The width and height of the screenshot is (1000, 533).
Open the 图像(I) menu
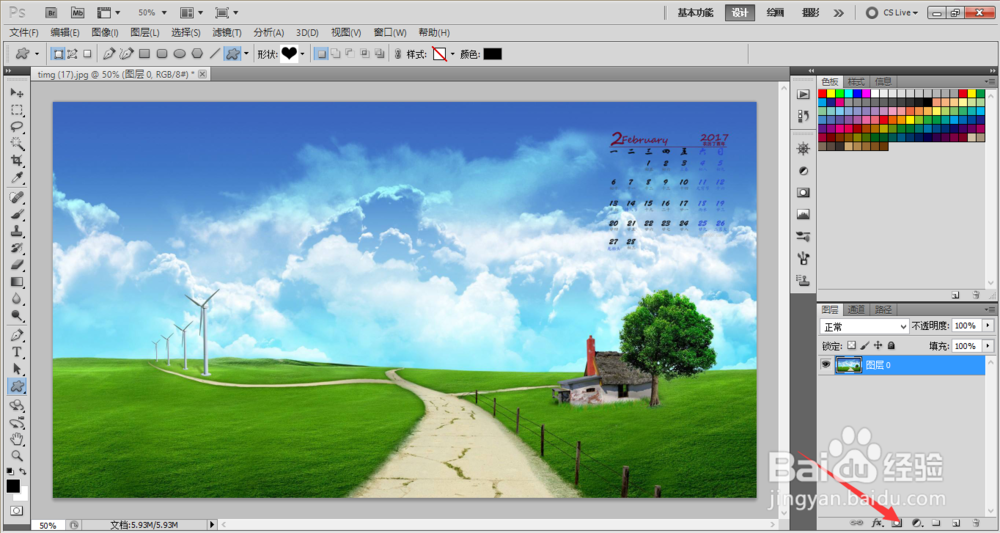(x=105, y=33)
